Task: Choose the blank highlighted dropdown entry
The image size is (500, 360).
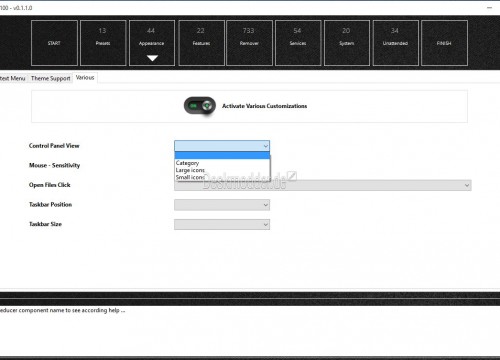Action: pyautogui.click(x=222, y=155)
